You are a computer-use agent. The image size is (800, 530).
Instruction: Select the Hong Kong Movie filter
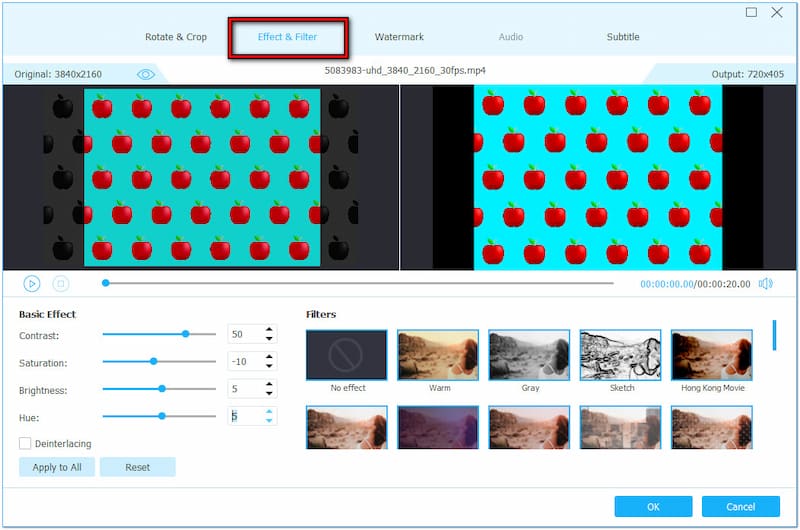click(711, 355)
